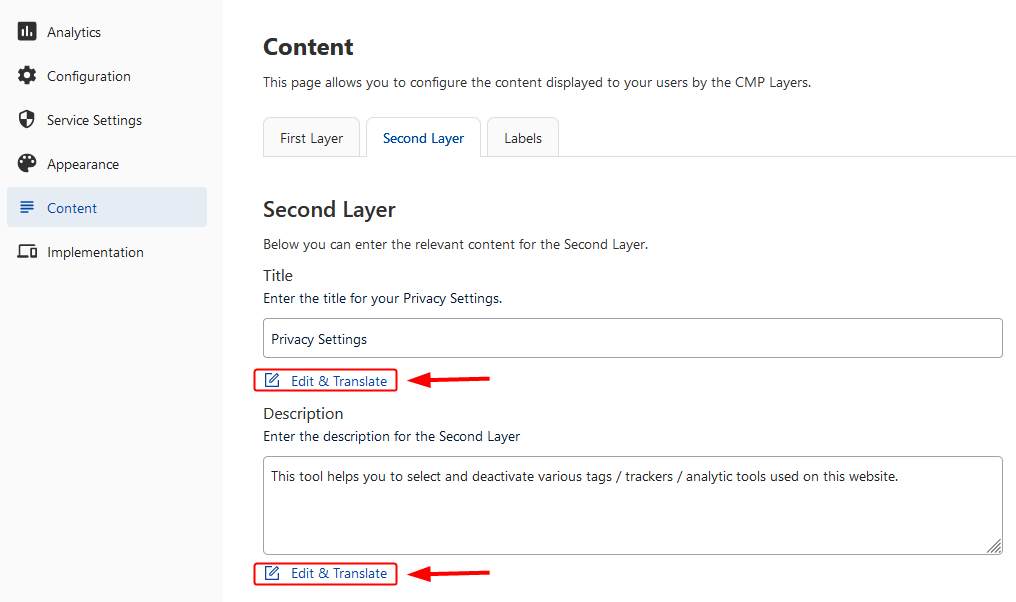Click the Implementation devices icon
Screen dimensions: 1016x602
(x=27, y=251)
